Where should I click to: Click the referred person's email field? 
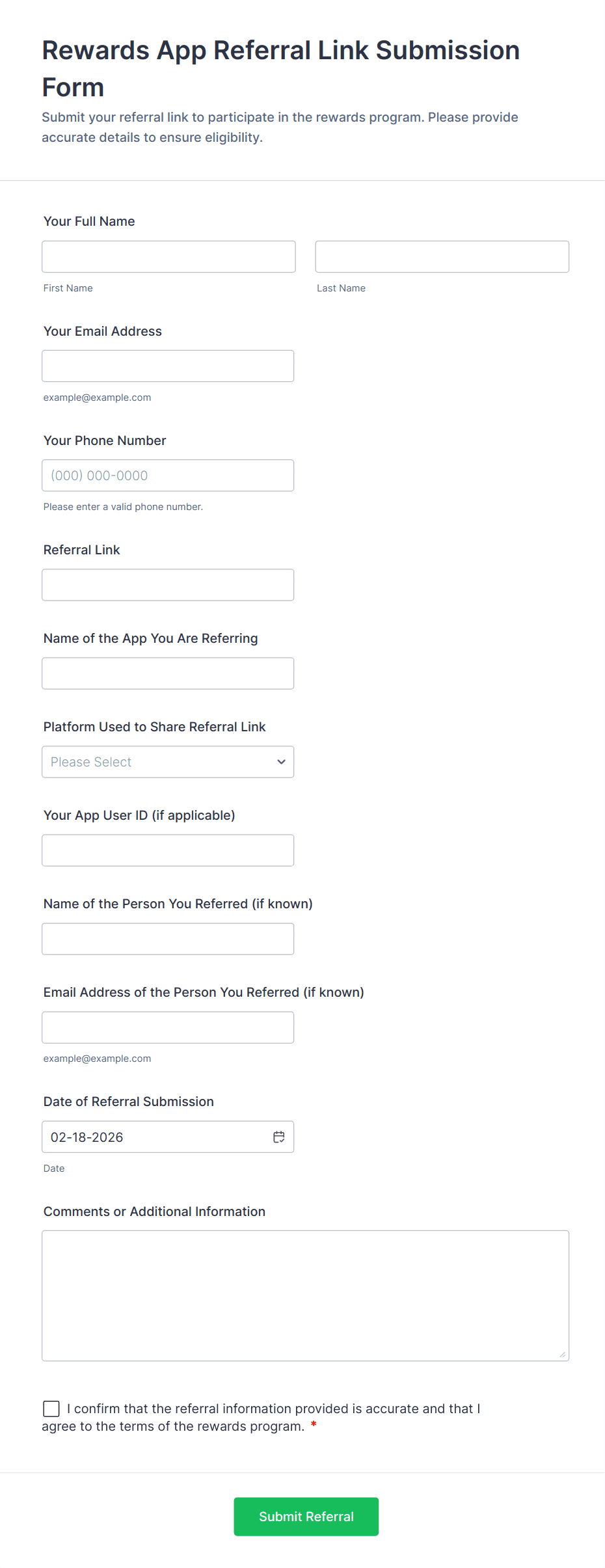(x=168, y=1027)
